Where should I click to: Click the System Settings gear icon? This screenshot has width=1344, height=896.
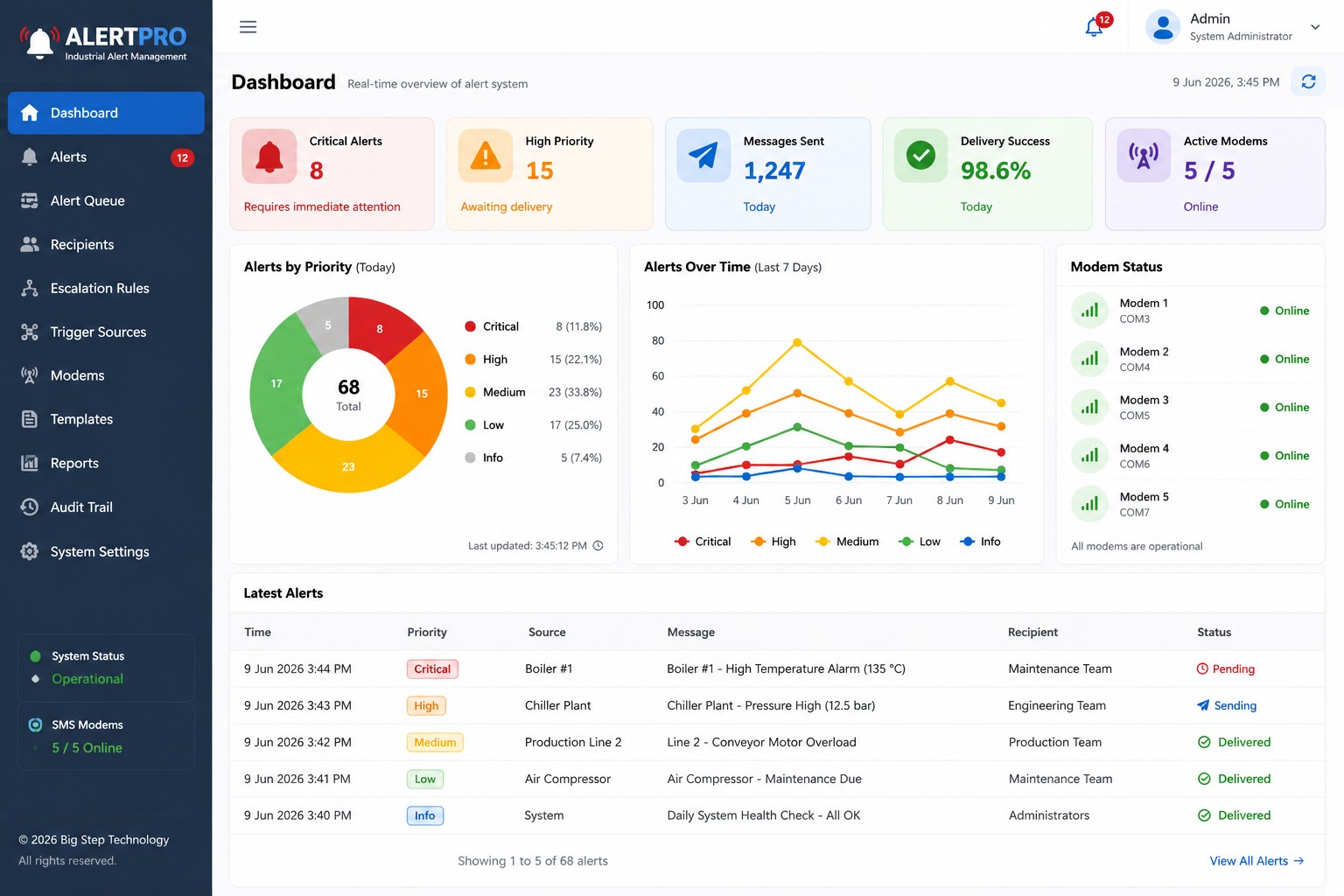click(30, 551)
